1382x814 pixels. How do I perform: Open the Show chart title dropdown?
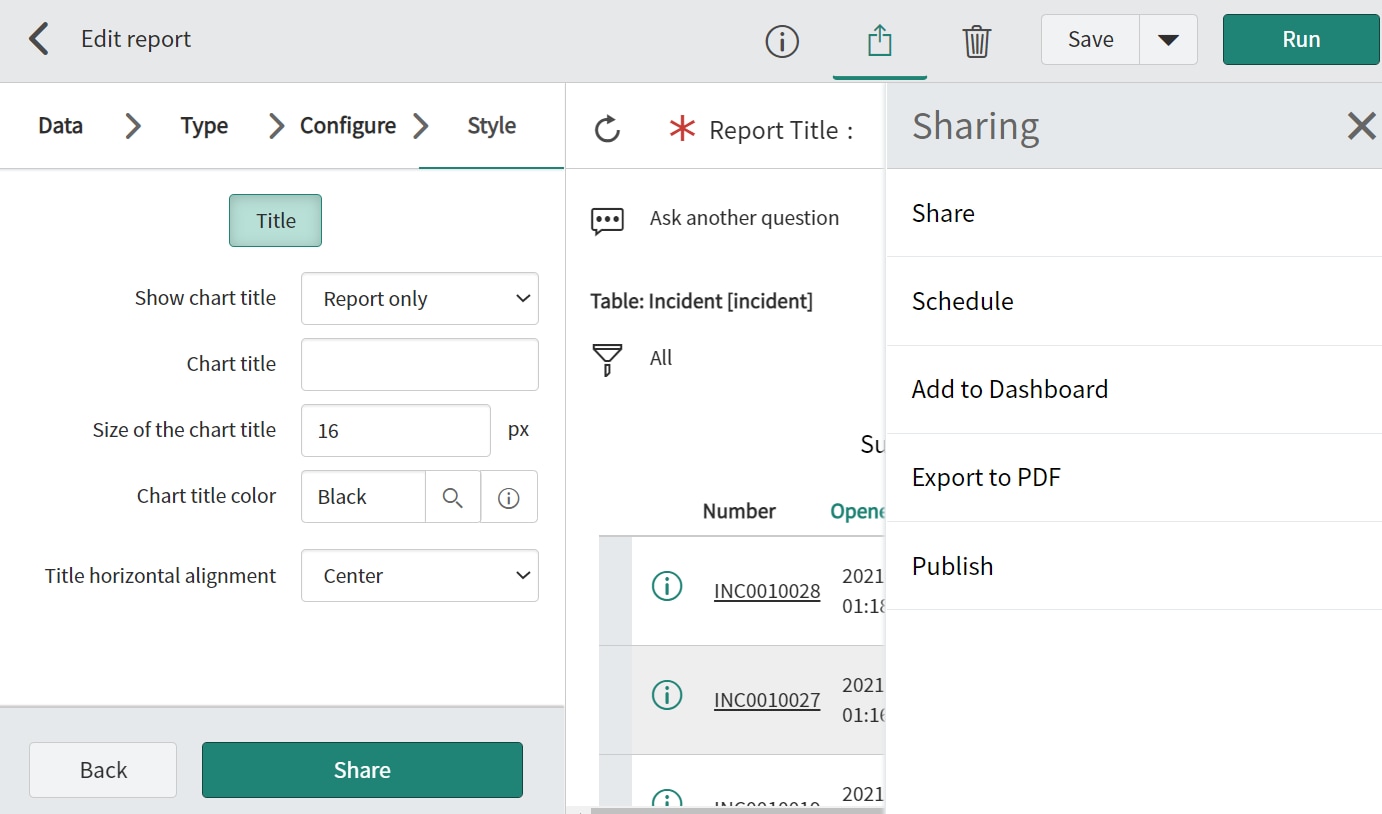420,299
